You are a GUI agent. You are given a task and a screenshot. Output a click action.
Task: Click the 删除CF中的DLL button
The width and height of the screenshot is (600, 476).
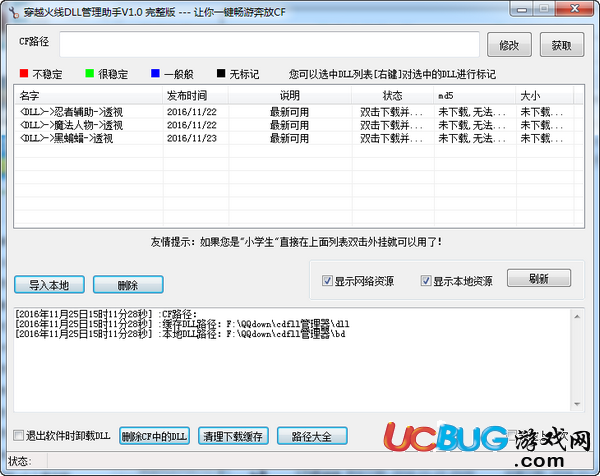154,436
